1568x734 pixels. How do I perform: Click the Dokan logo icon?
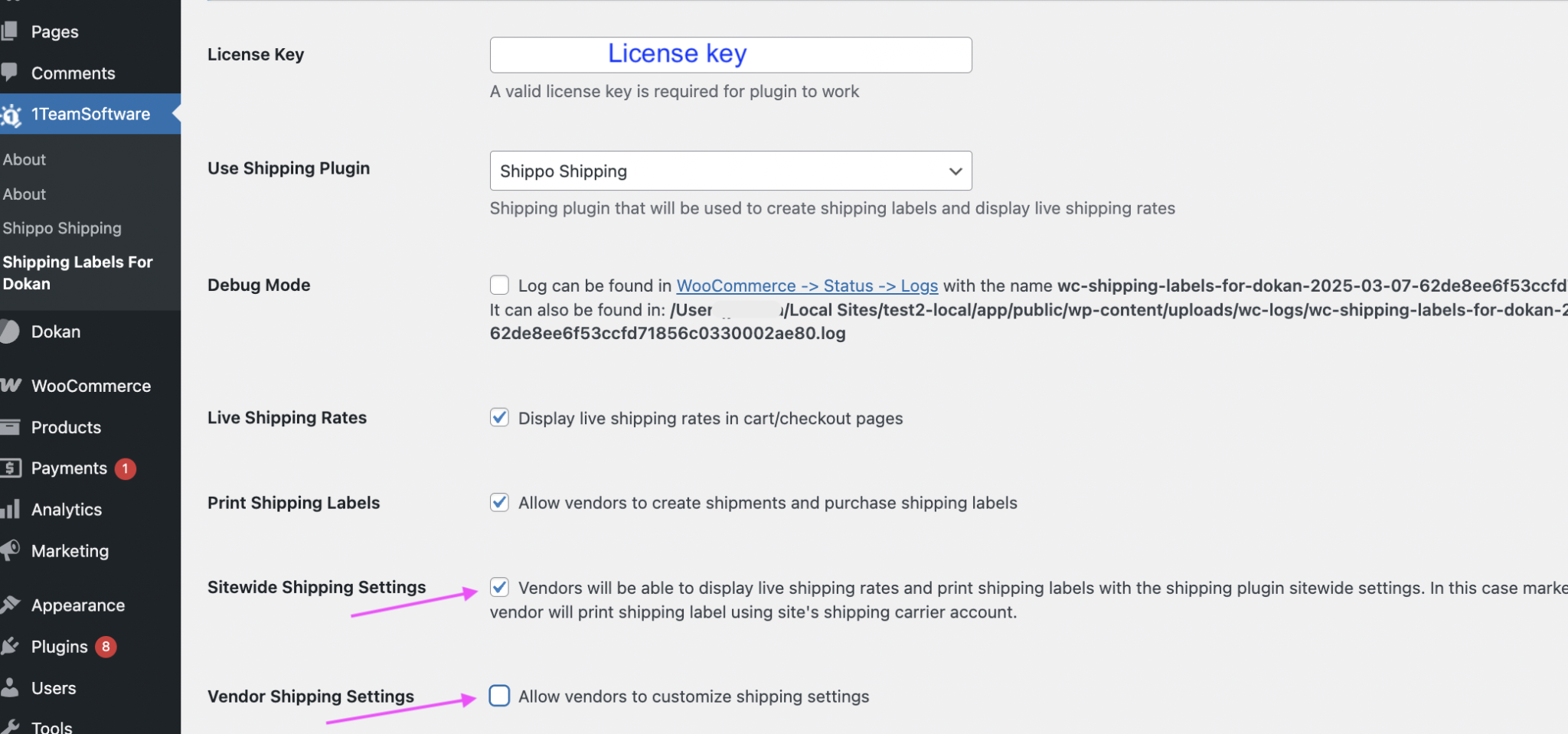pyautogui.click(x=10, y=331)
